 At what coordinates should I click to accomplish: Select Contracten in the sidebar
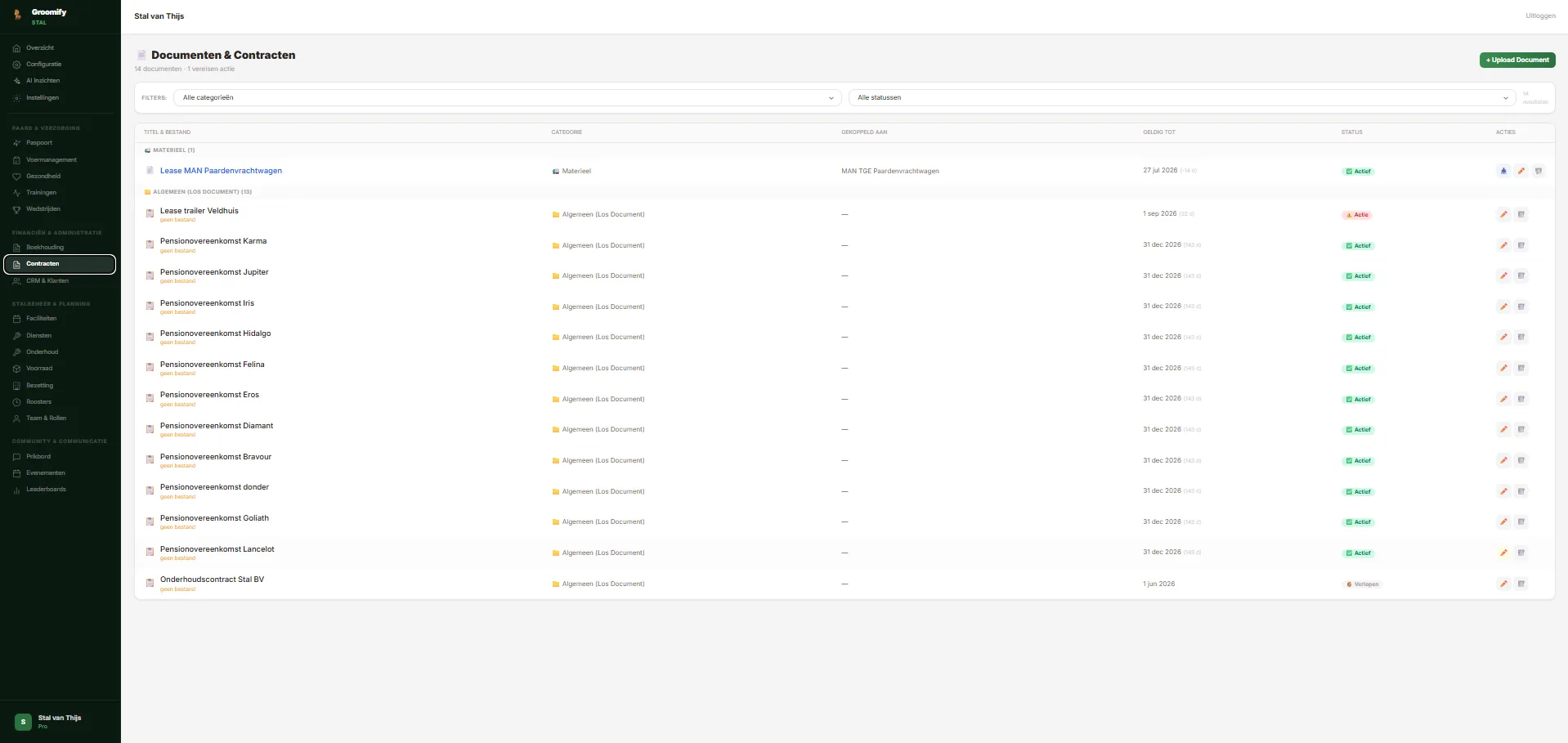[60, 264]
